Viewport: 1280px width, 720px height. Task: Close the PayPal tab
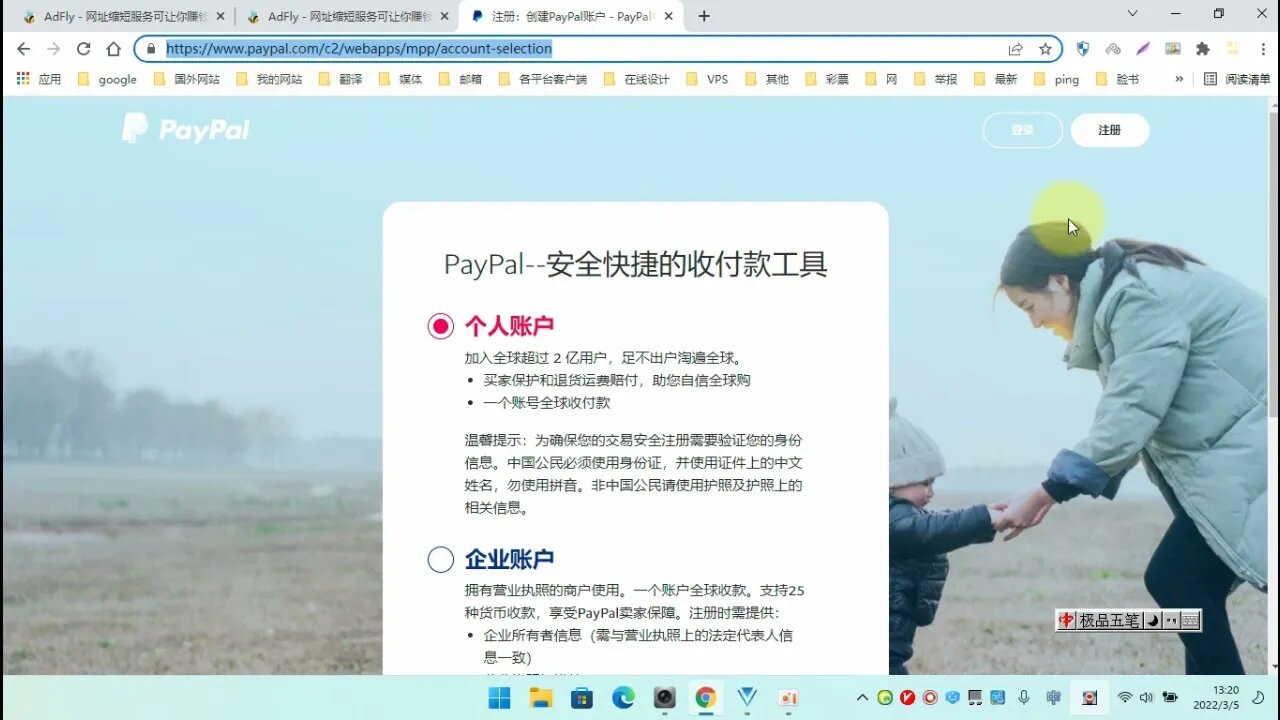[x=668, y=16]
